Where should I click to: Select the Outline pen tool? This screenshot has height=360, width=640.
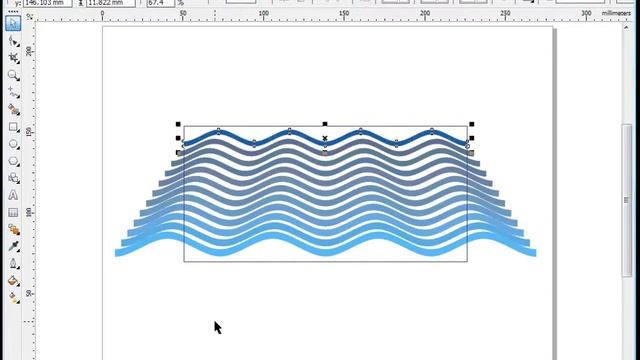click(13, 264)
